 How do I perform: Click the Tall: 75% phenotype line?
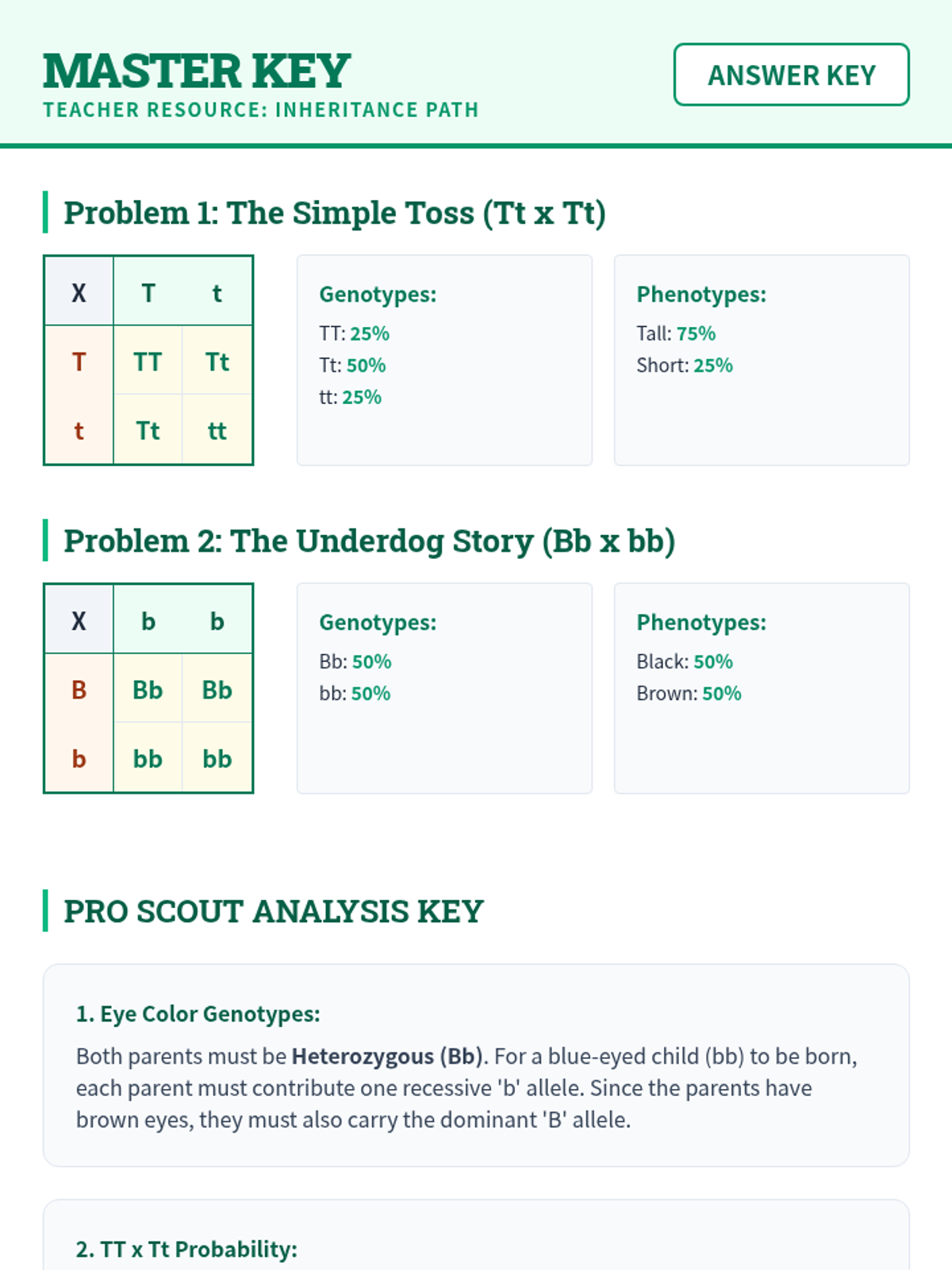coord(676,333)
